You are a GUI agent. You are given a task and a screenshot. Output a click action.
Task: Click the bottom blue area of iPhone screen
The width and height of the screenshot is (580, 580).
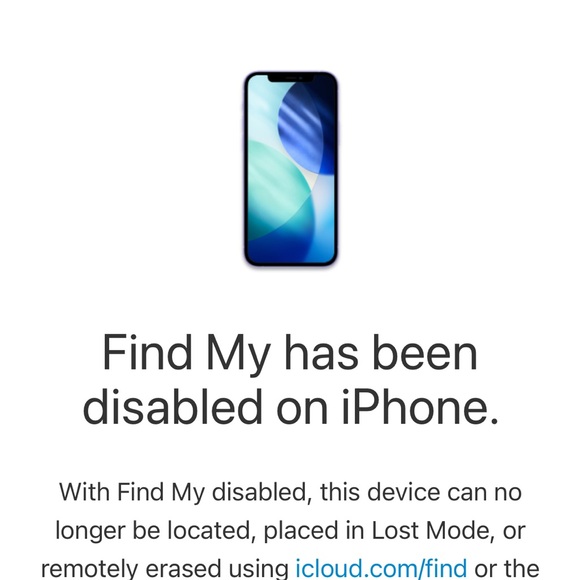[291, 250]
